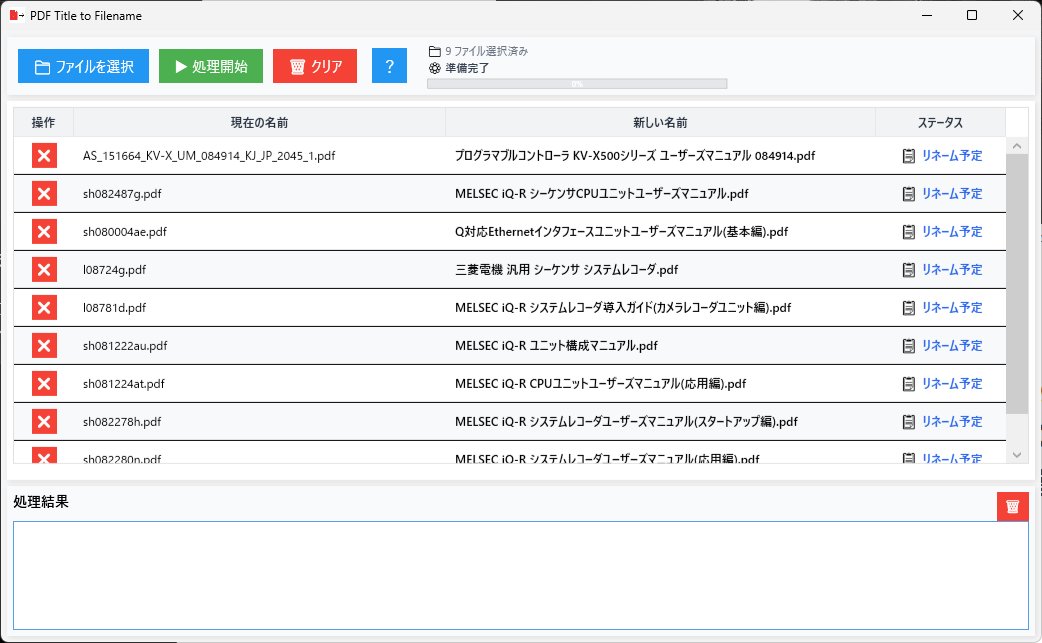Click new name 三菱電機 汎用 シーケンサ システムレコーダ.pdf

coord(566,270)
